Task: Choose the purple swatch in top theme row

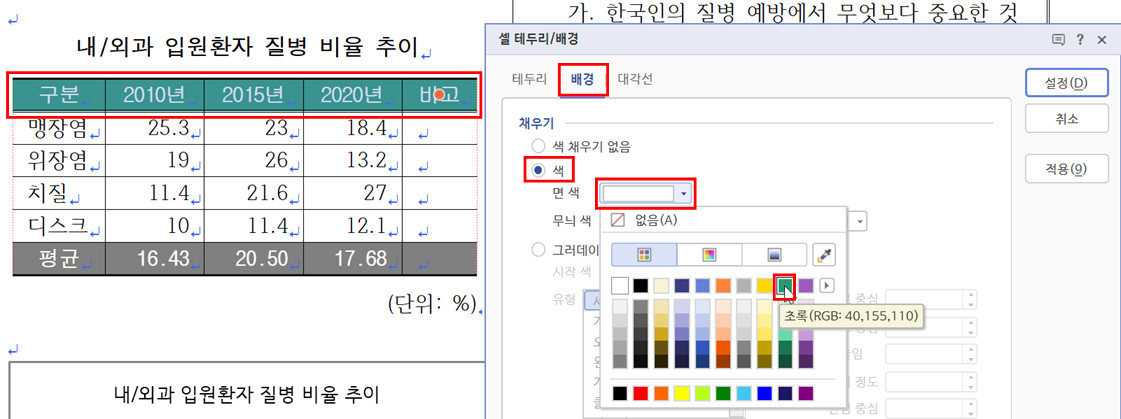Action: point(806,286)
